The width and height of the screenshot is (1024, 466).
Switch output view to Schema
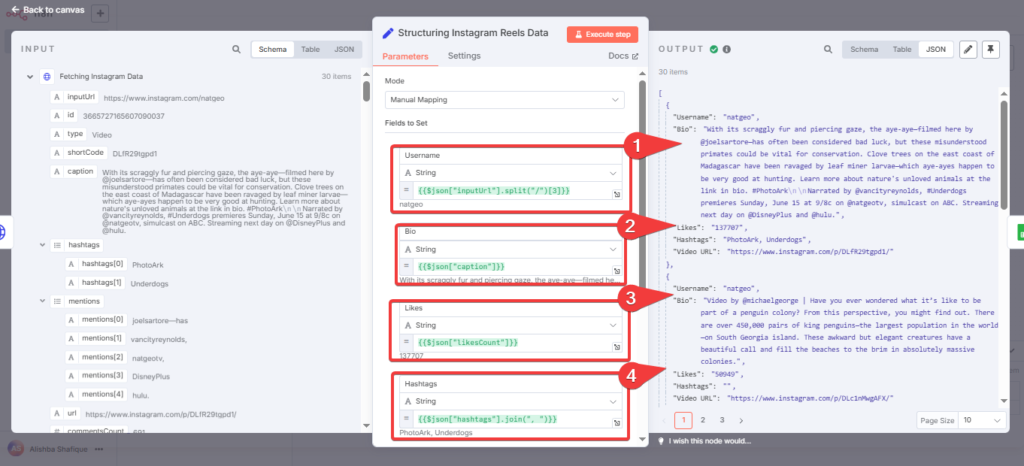tap(864, 49)
